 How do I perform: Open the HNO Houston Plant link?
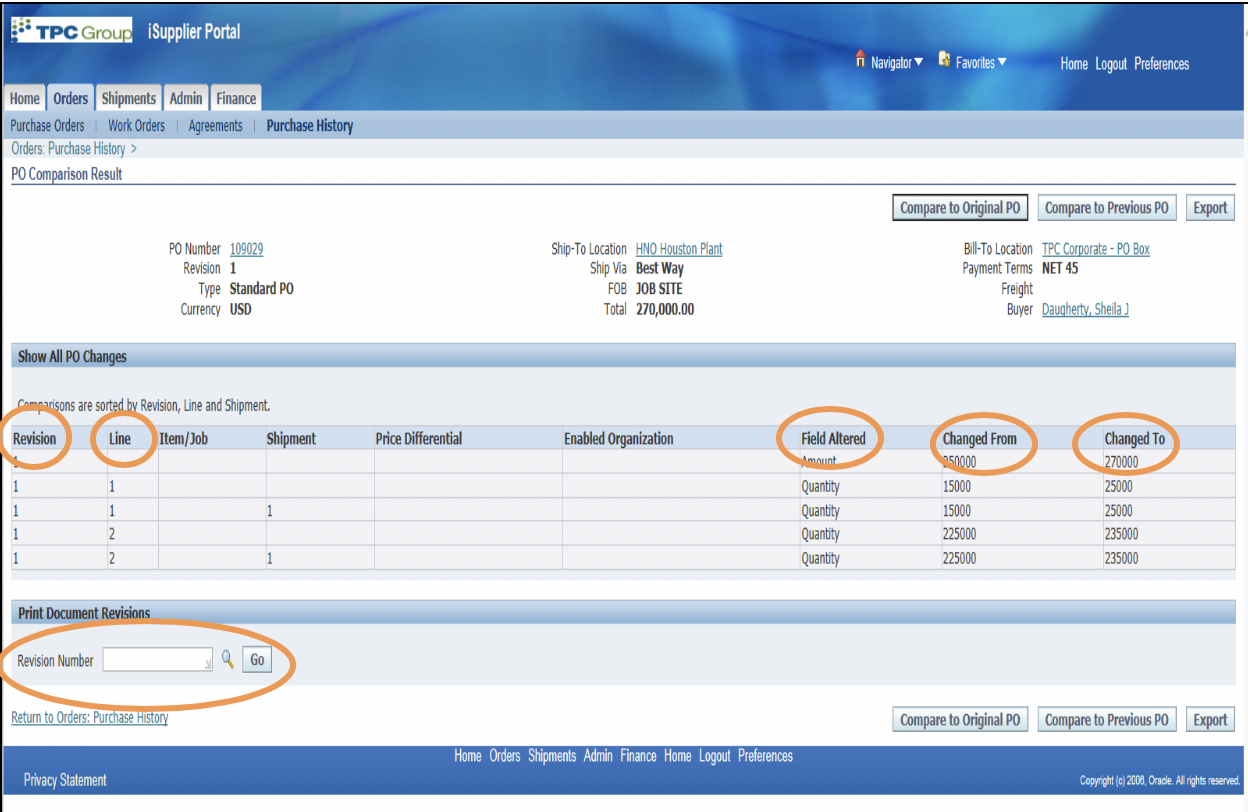coord(679,249)
